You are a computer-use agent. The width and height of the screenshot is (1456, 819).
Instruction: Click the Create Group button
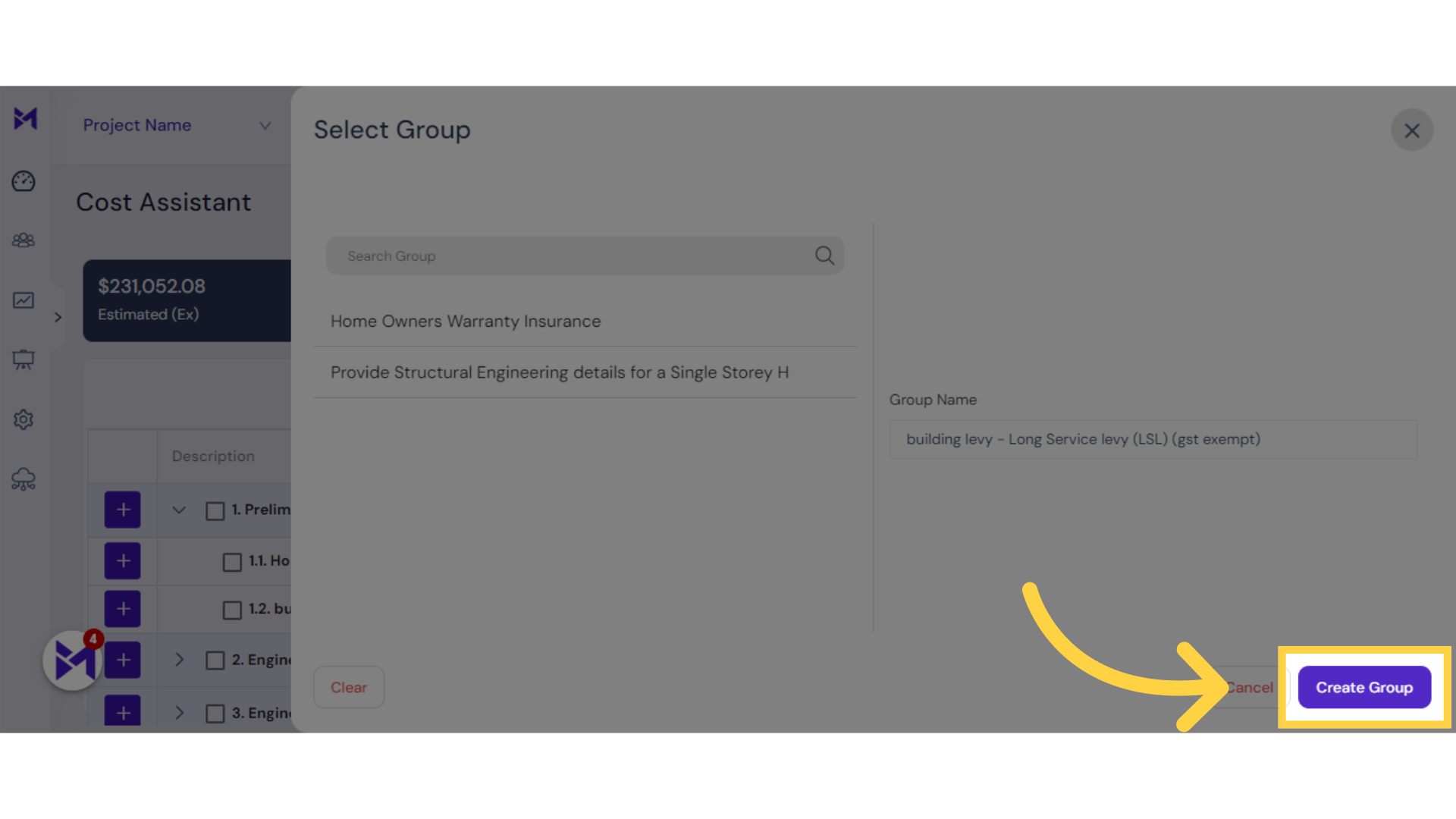pos(1364,687)
